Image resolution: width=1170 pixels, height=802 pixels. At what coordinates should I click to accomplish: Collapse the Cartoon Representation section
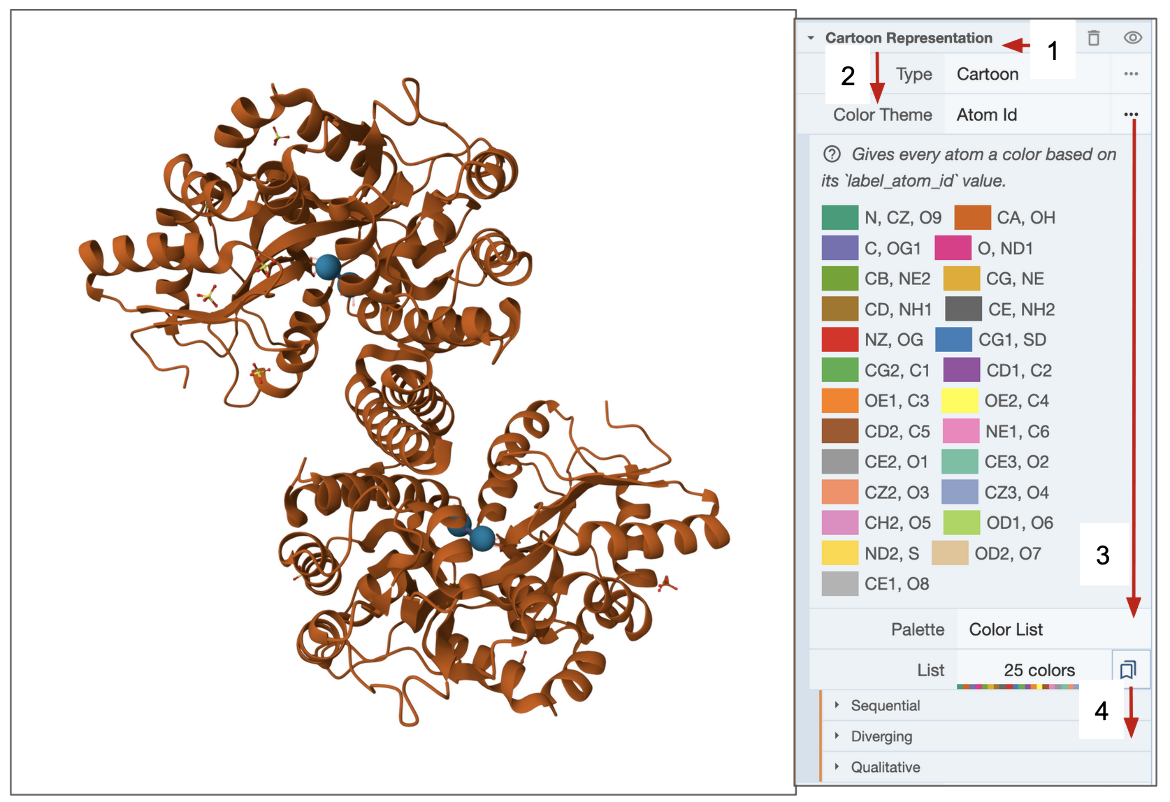811,38
